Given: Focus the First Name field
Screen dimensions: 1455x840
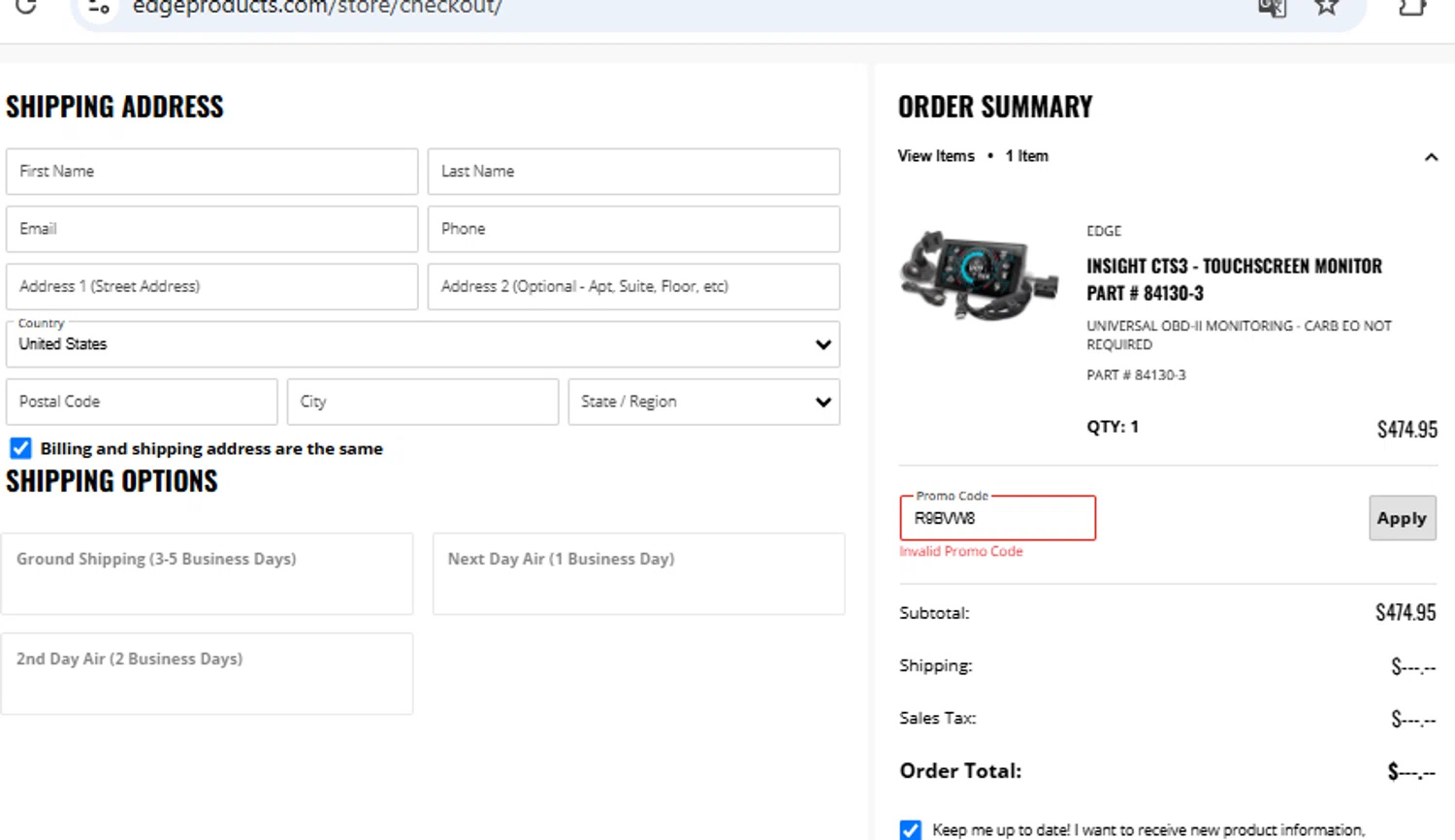Looking at the screenshot, I should (211, 172).
